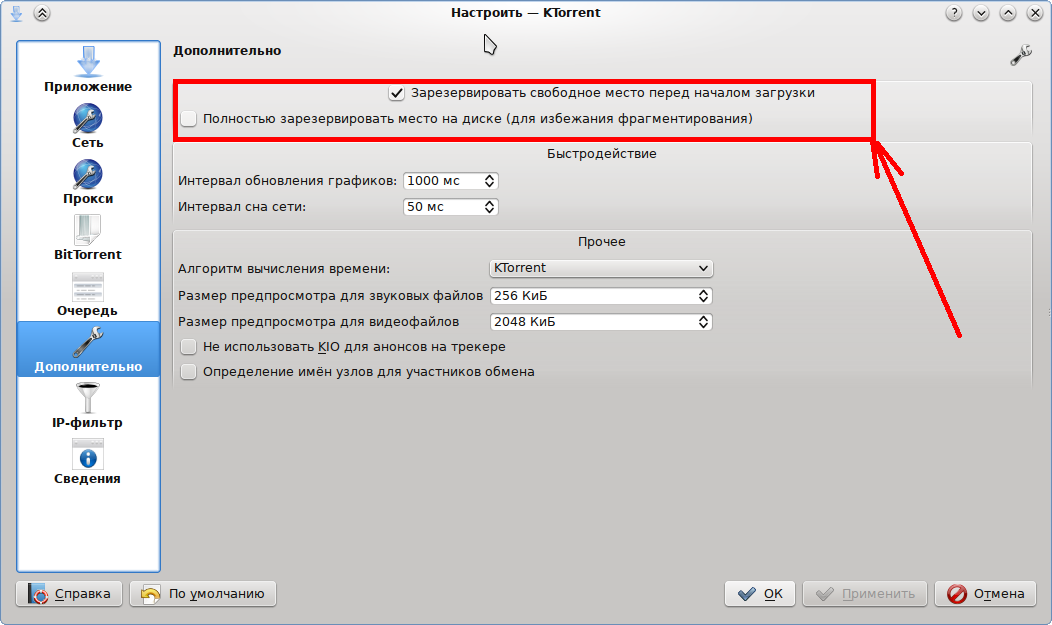Click the 256 КиБ audio preview spinbox arrows
Image resolution: width=1052 pixels, height=625 pixels.
click(703, 296)
